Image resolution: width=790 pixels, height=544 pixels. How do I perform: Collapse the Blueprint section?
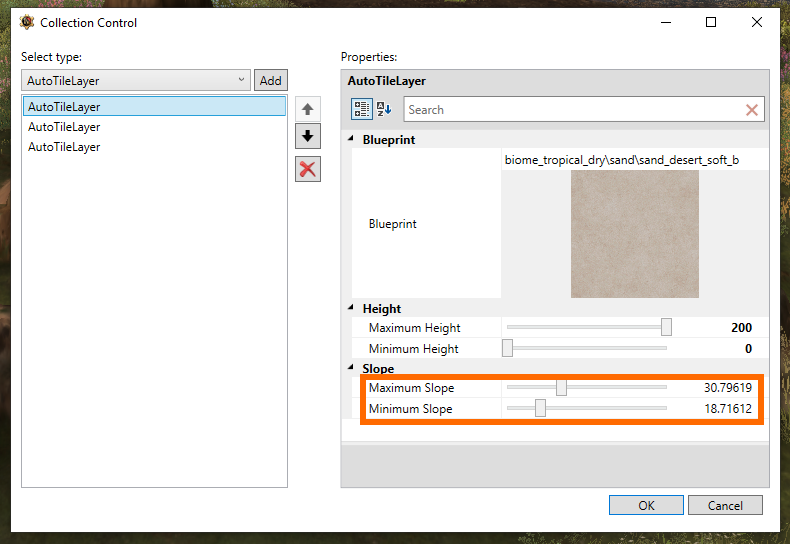[351, 138]
